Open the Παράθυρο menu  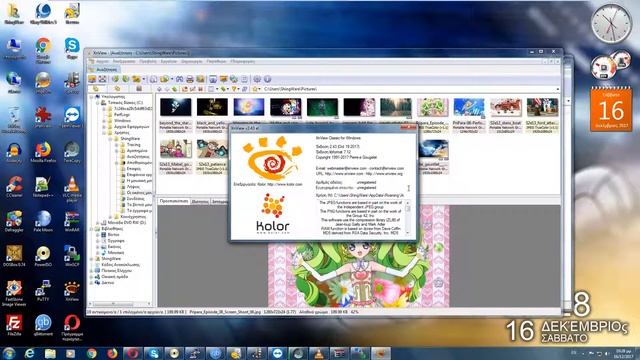click(216, 62)
